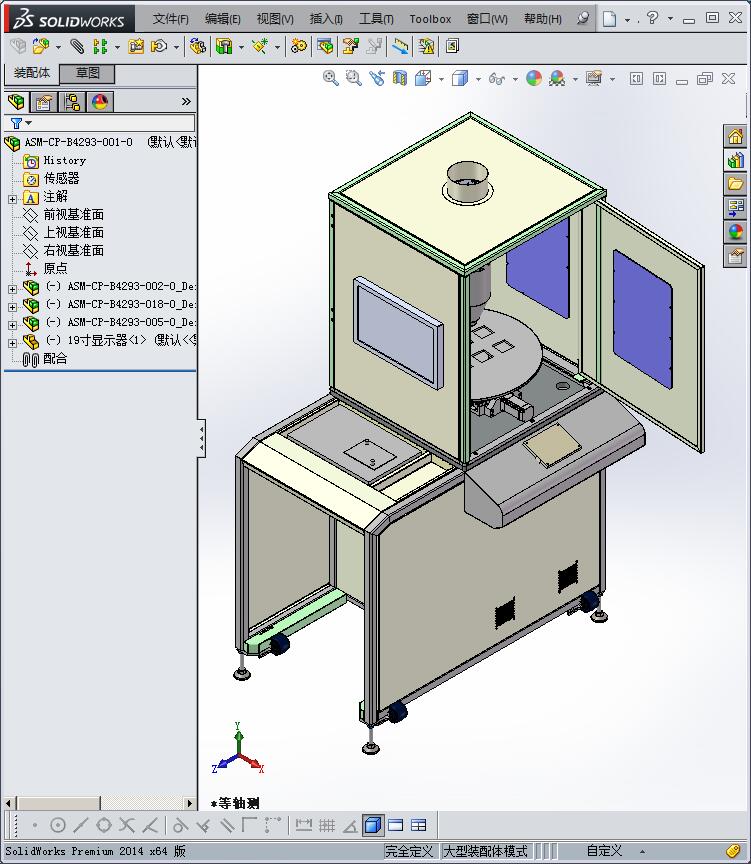Click the Show Hidden Components icon

(x=197, y=46)
